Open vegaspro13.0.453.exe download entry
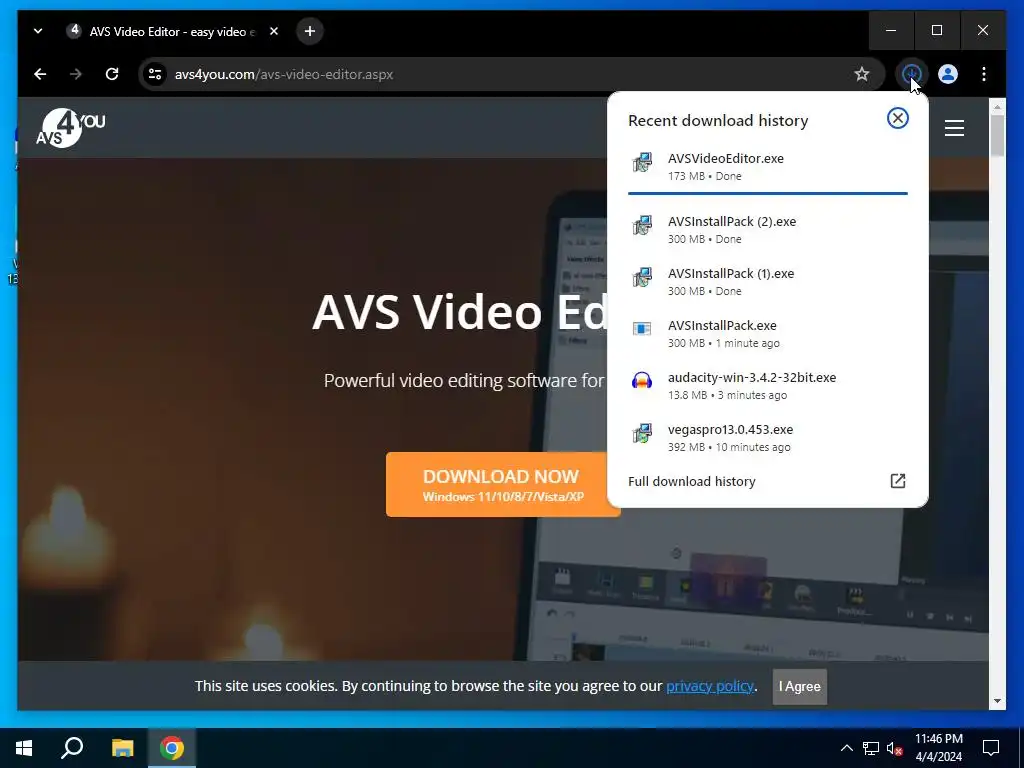The width and height of the screenshot is (1024, 768). (767, 438)
